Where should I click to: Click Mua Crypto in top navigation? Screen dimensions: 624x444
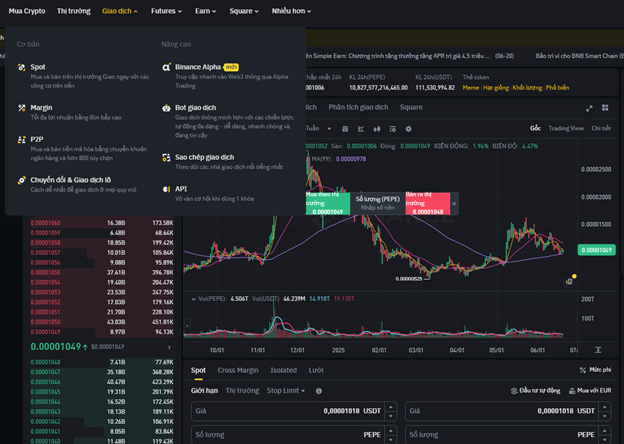27,11
